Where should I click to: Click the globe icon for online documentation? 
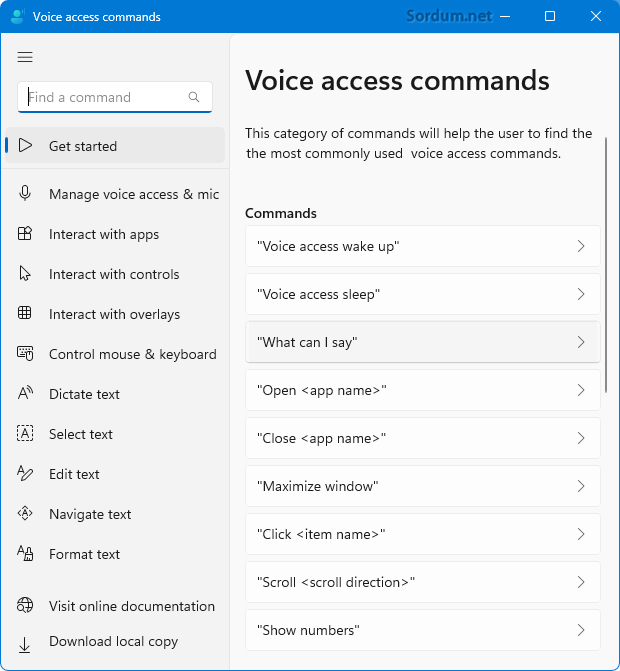(25, 606)
